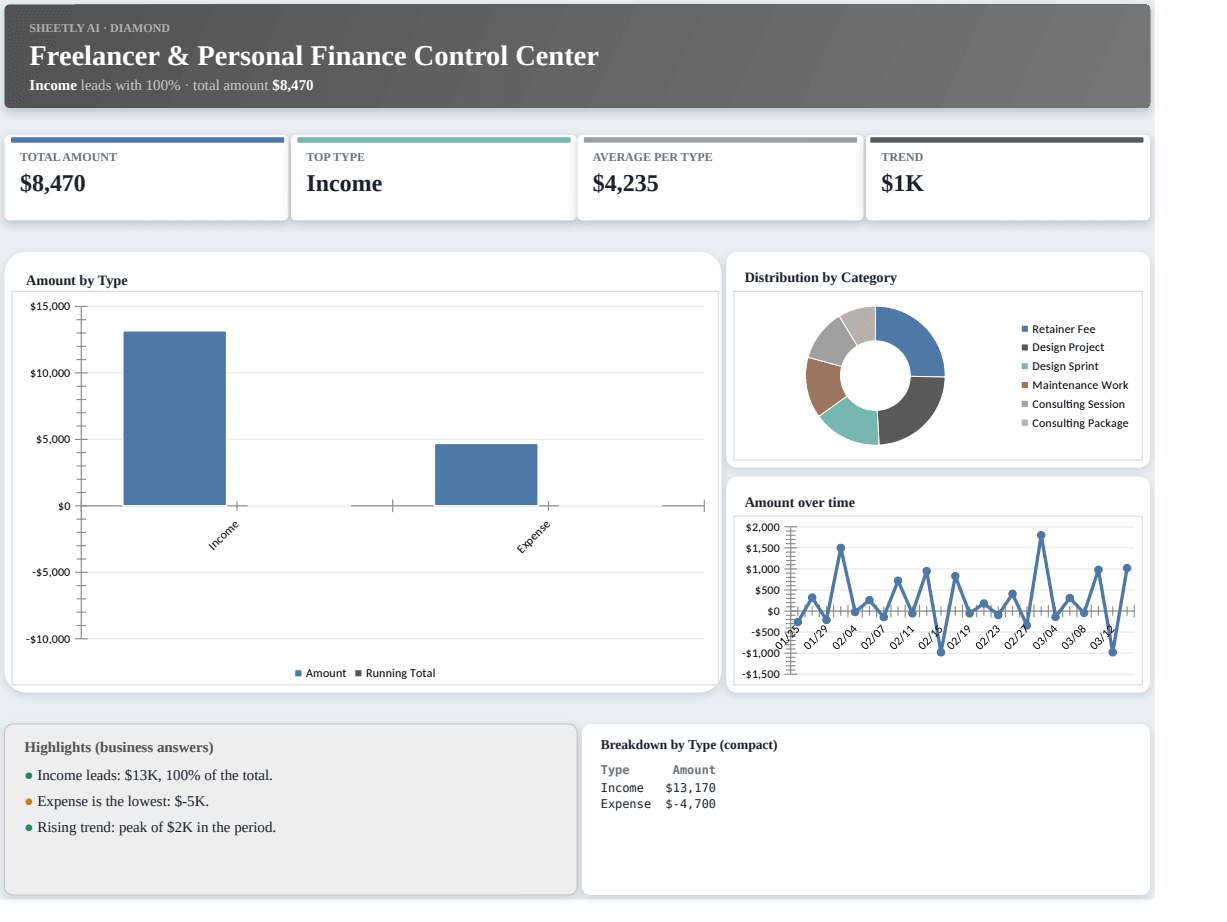1227x922 pixels.
Task: Click the Consulting Package legend swatch
Action: [1024, 423]
